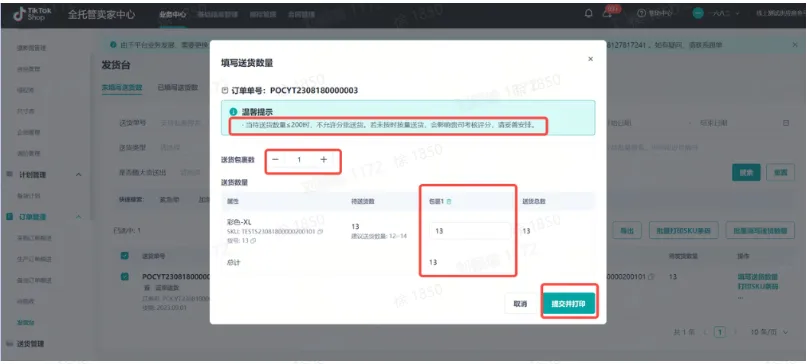Screen dimensions: 807x364
Task: Dismiss the top announcement banner
Action: click(795, 45)
